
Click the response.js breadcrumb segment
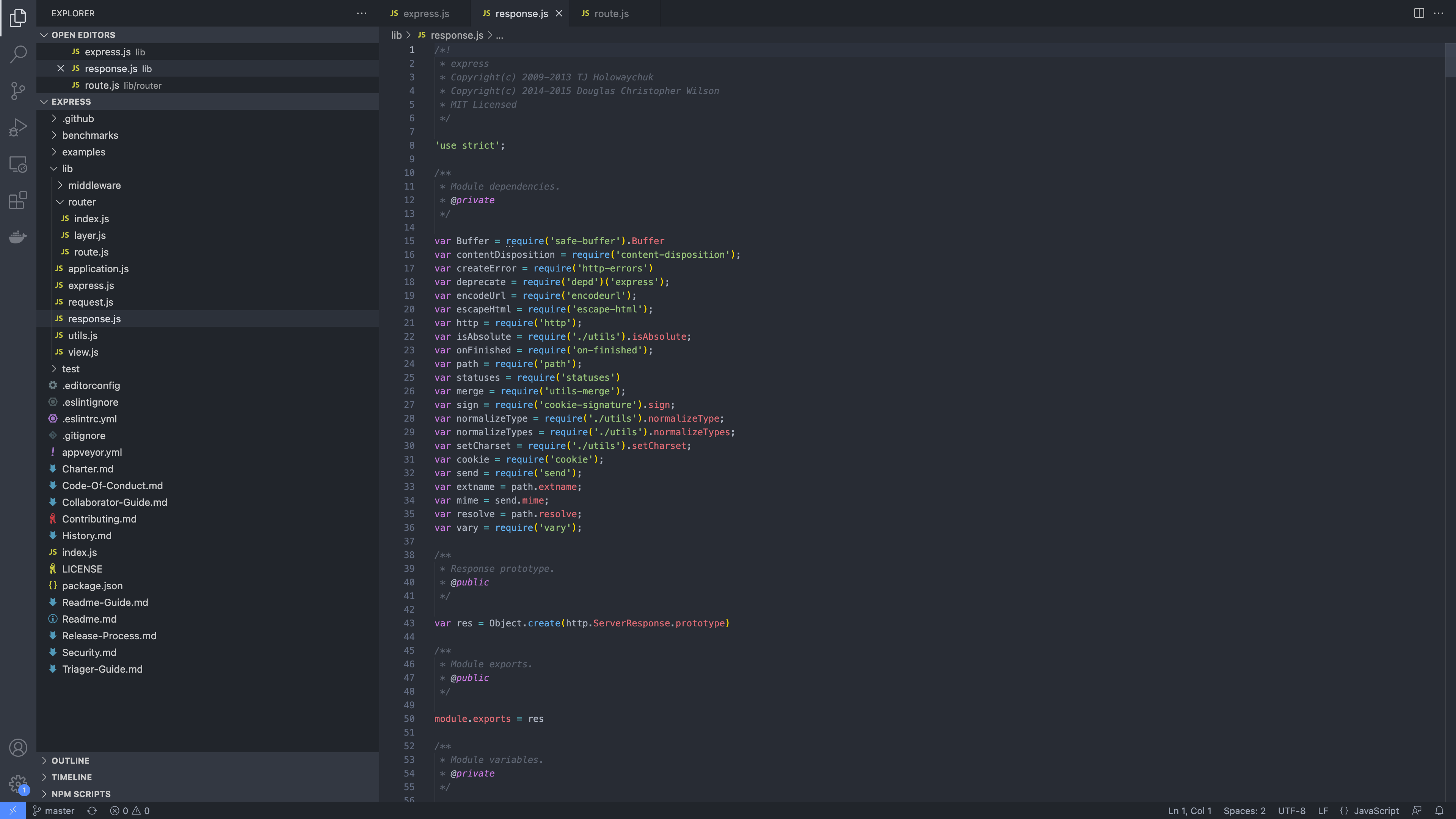450,35
